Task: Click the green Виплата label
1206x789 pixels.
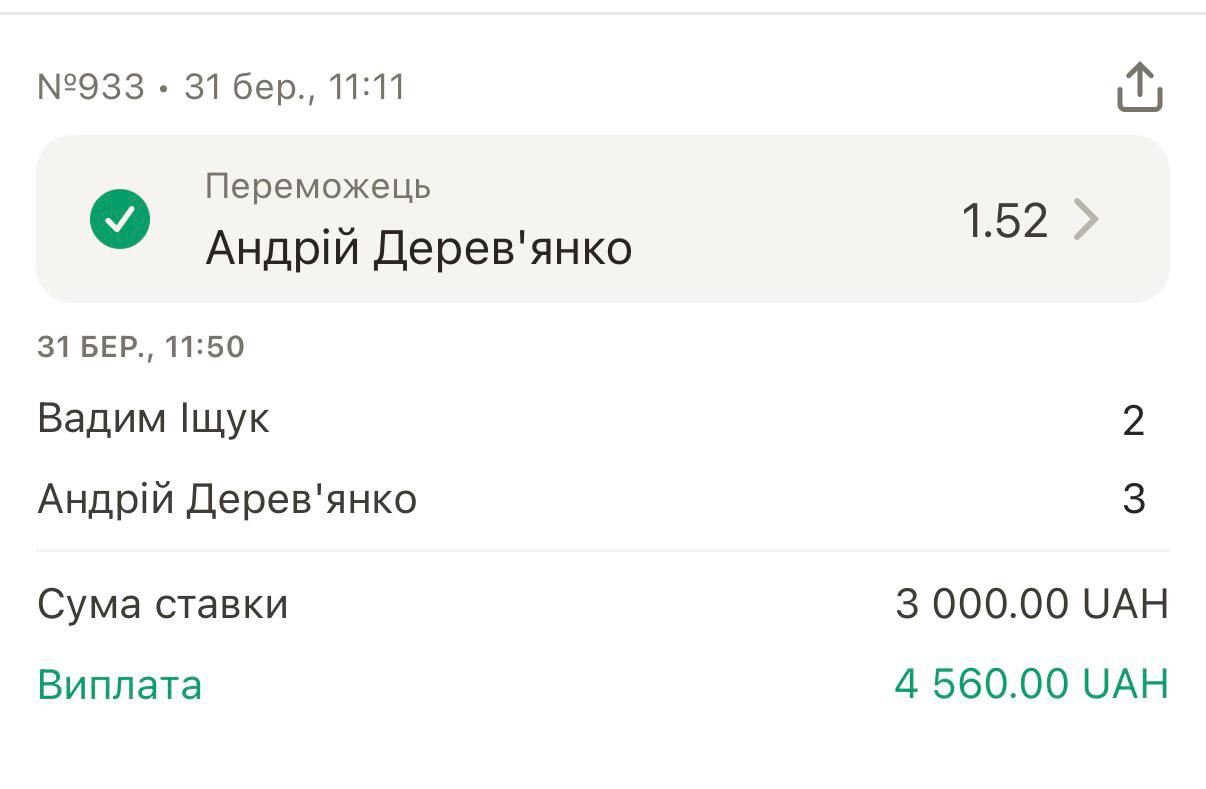Action: click(120, 685)
